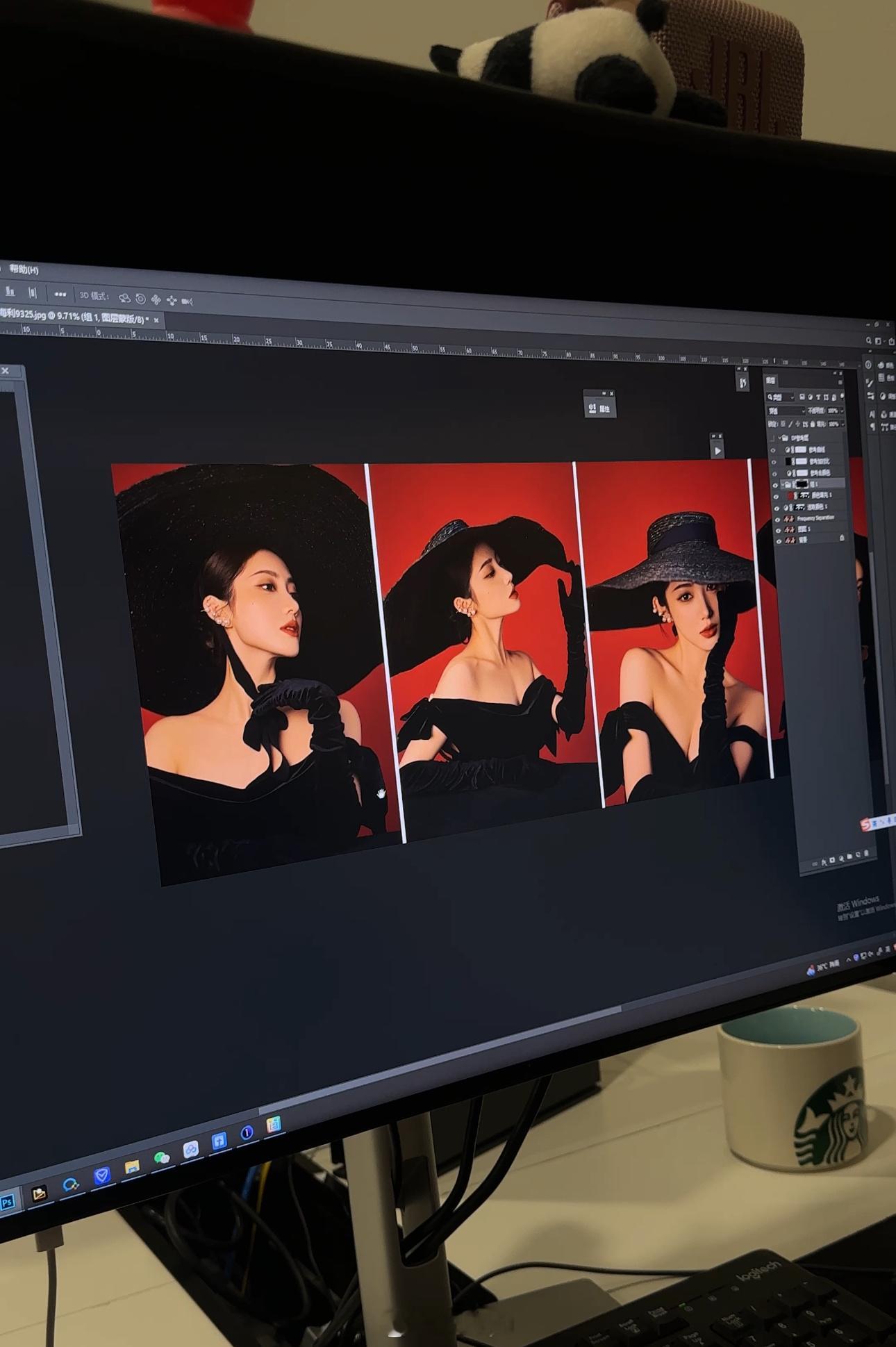The image size is (896, 1347).
Task: Hide the Frequency Separation layer
Action: coord(777,518)
